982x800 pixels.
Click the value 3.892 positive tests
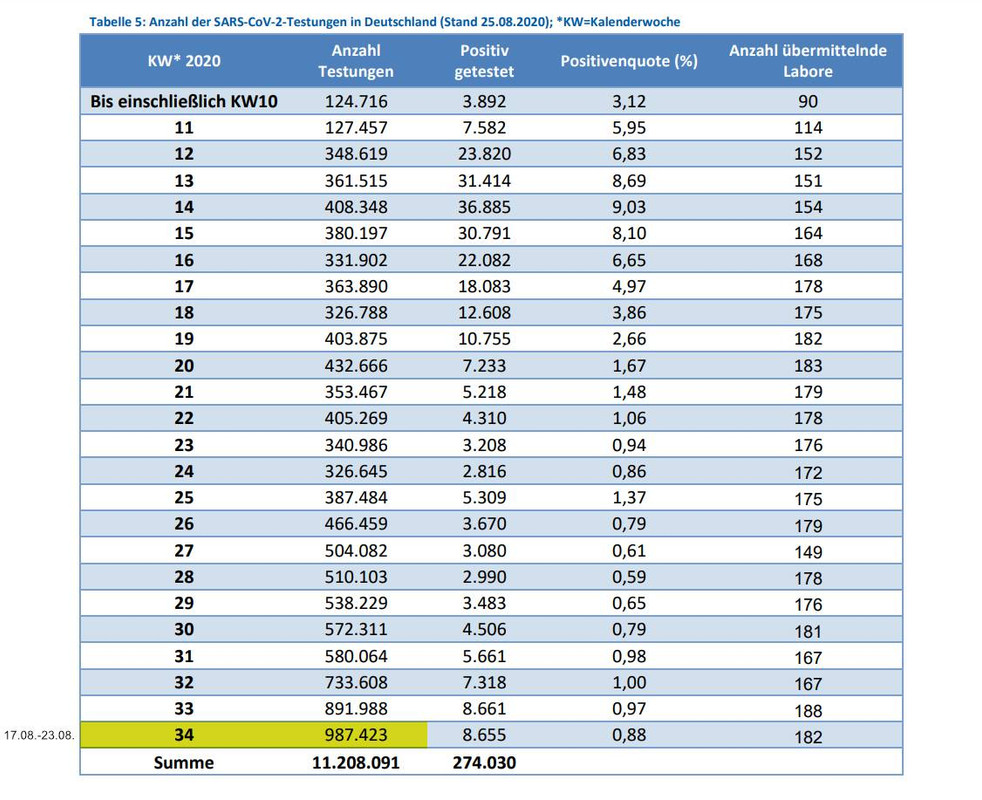coord(484,101)
